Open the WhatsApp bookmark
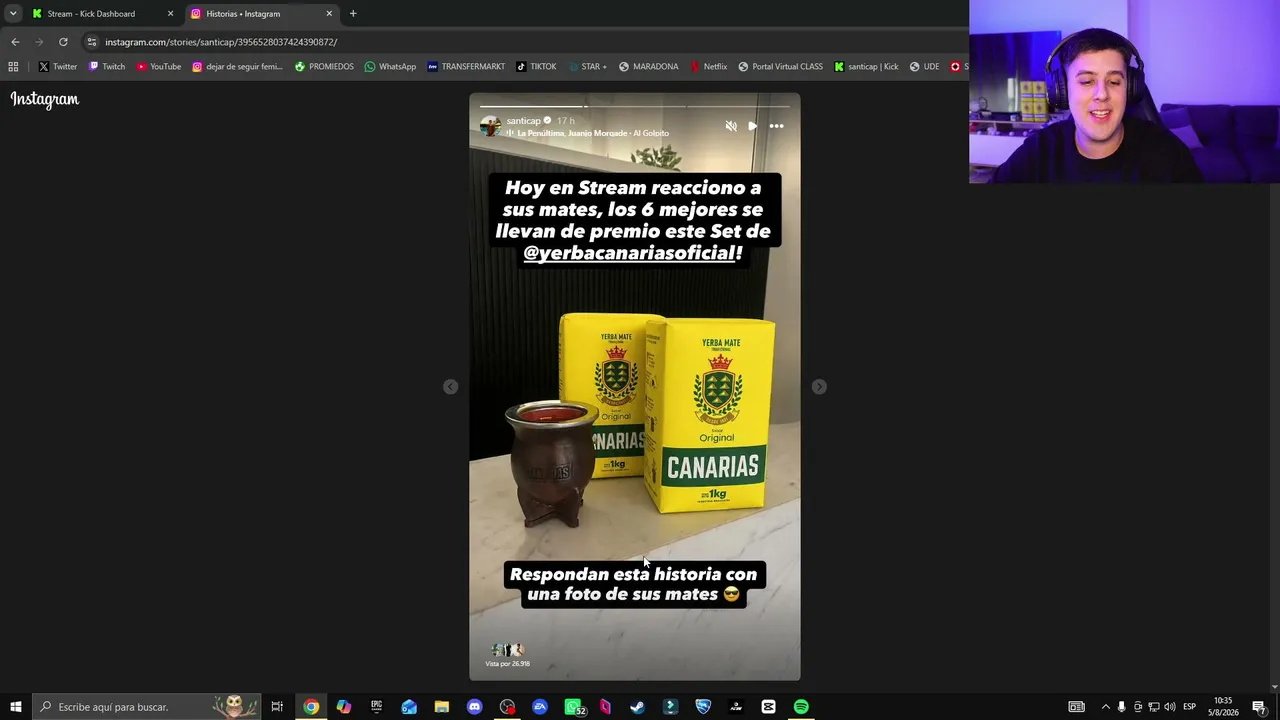This screenshot has height=720, width=1280. coord(390,67)
